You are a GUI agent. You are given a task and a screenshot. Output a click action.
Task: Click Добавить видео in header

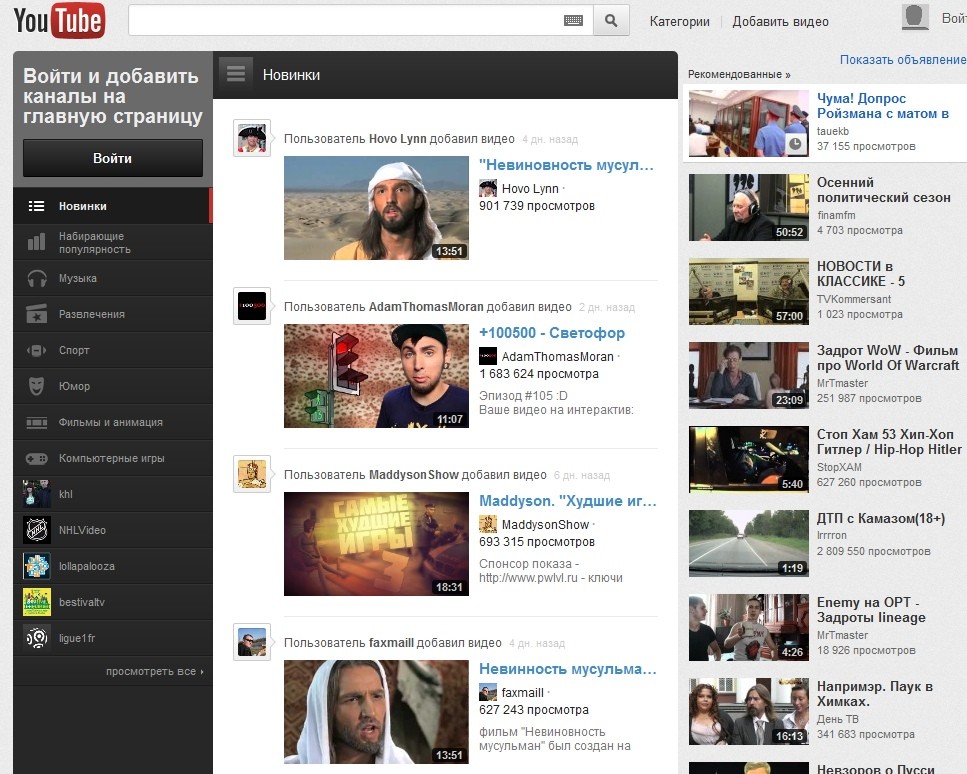[780, 22]
